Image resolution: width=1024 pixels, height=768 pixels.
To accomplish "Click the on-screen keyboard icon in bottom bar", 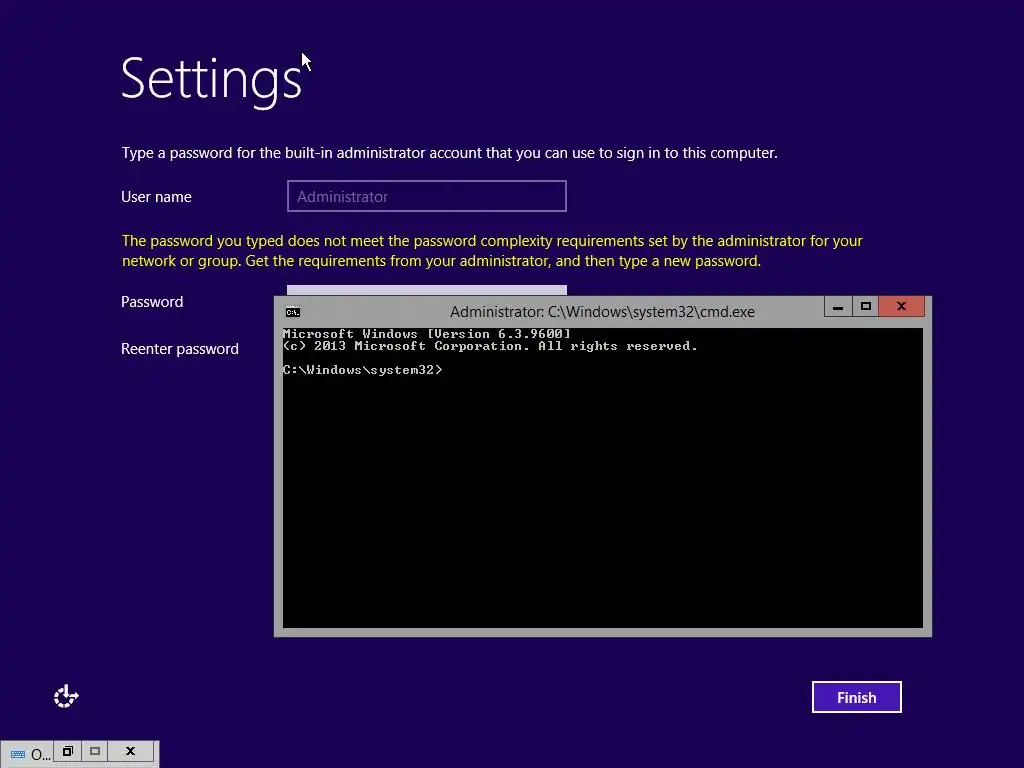I will 18,754.
